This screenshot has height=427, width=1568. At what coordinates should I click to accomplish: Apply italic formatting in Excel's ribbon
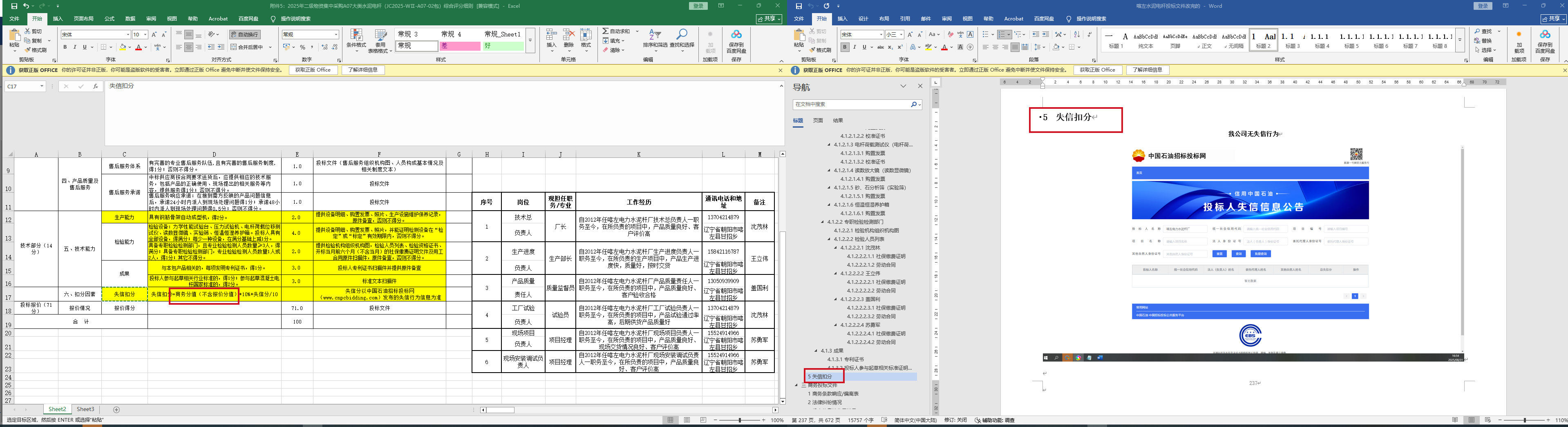[75, 47]
